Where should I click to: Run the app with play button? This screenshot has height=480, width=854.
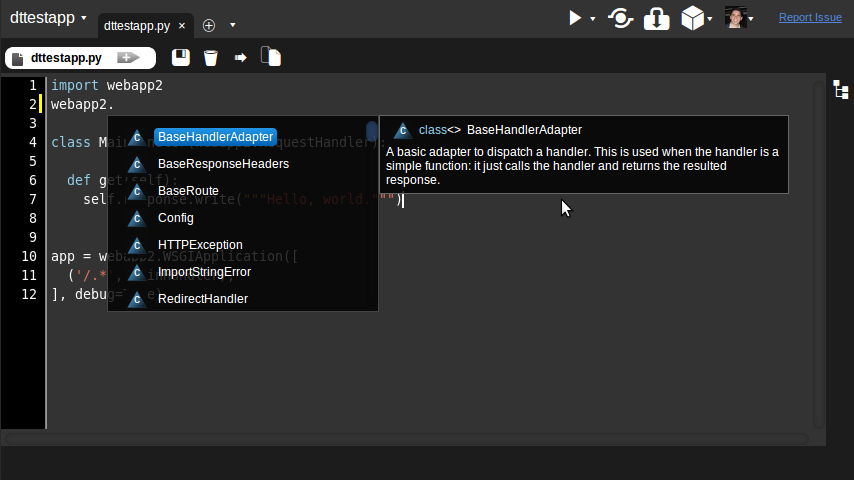point(575,18)
